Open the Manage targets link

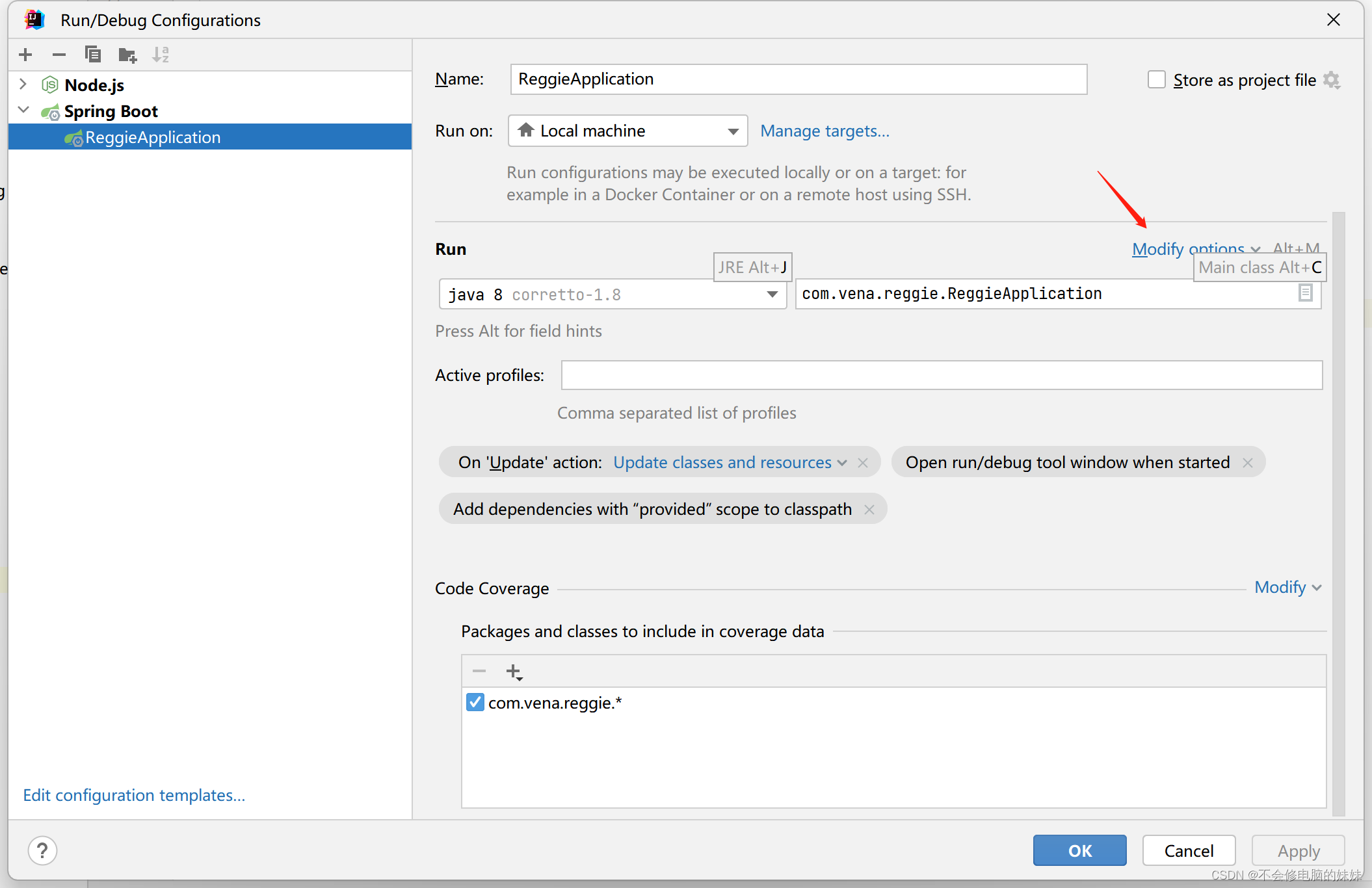click(825, 131)
